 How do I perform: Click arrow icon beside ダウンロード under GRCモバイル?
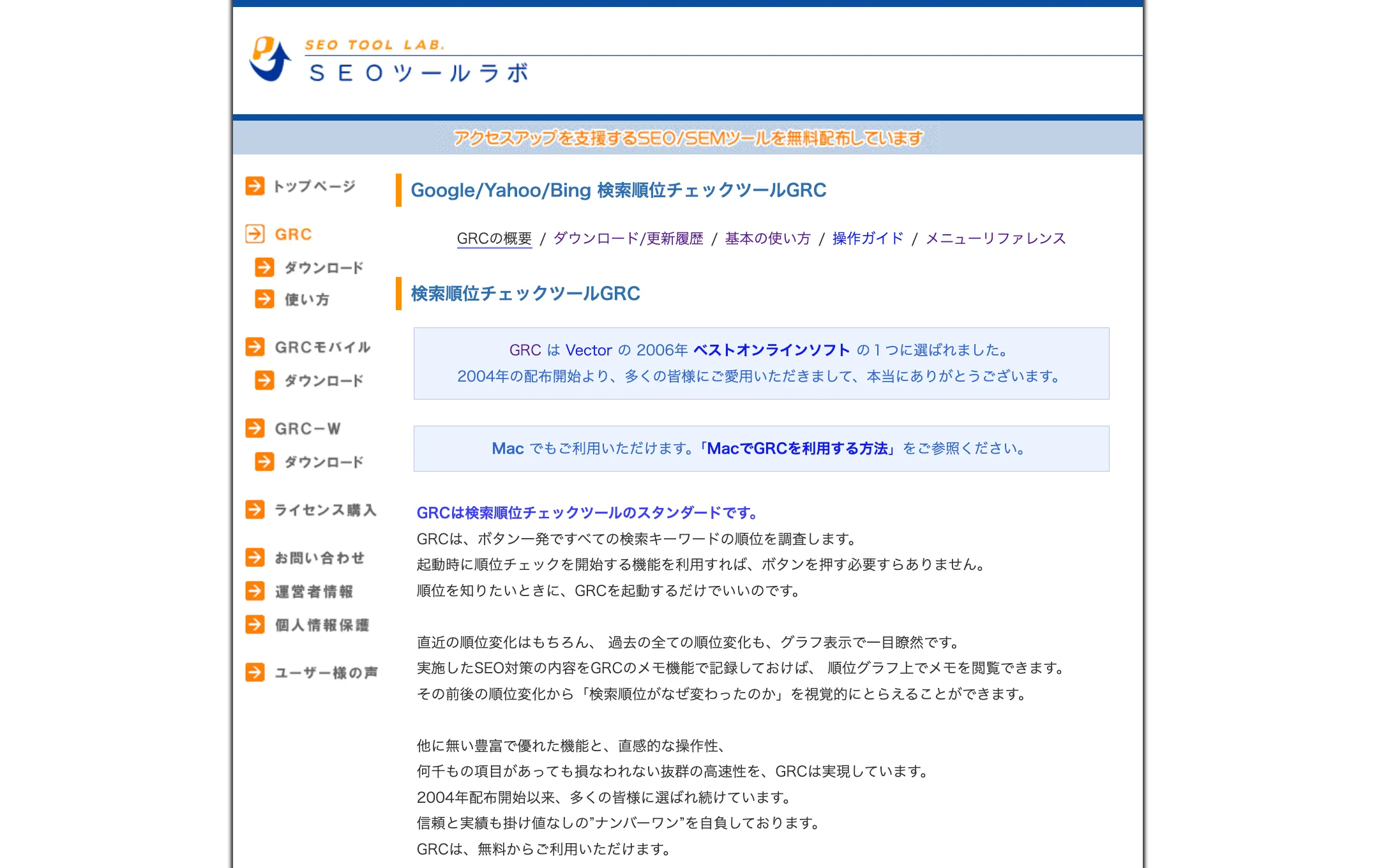[264, 380]
